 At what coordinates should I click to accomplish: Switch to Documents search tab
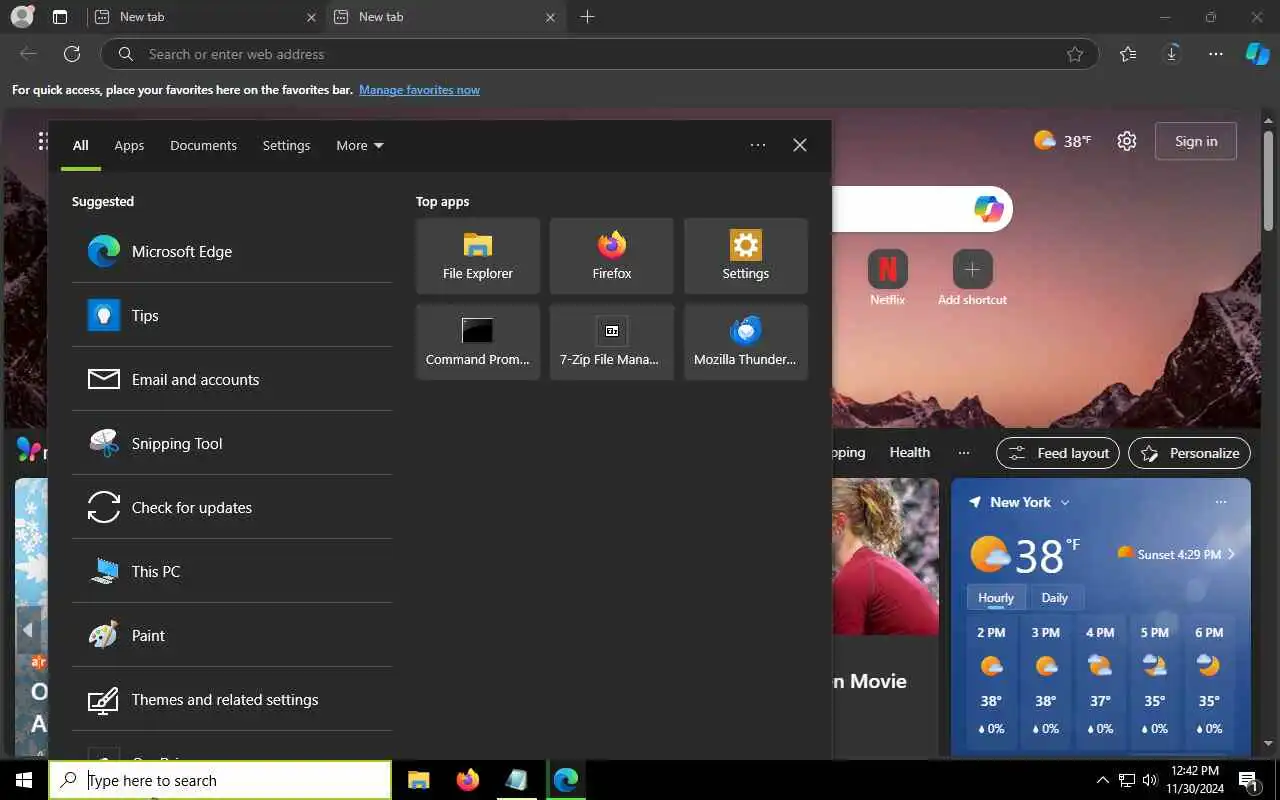(x=203, y=145)
